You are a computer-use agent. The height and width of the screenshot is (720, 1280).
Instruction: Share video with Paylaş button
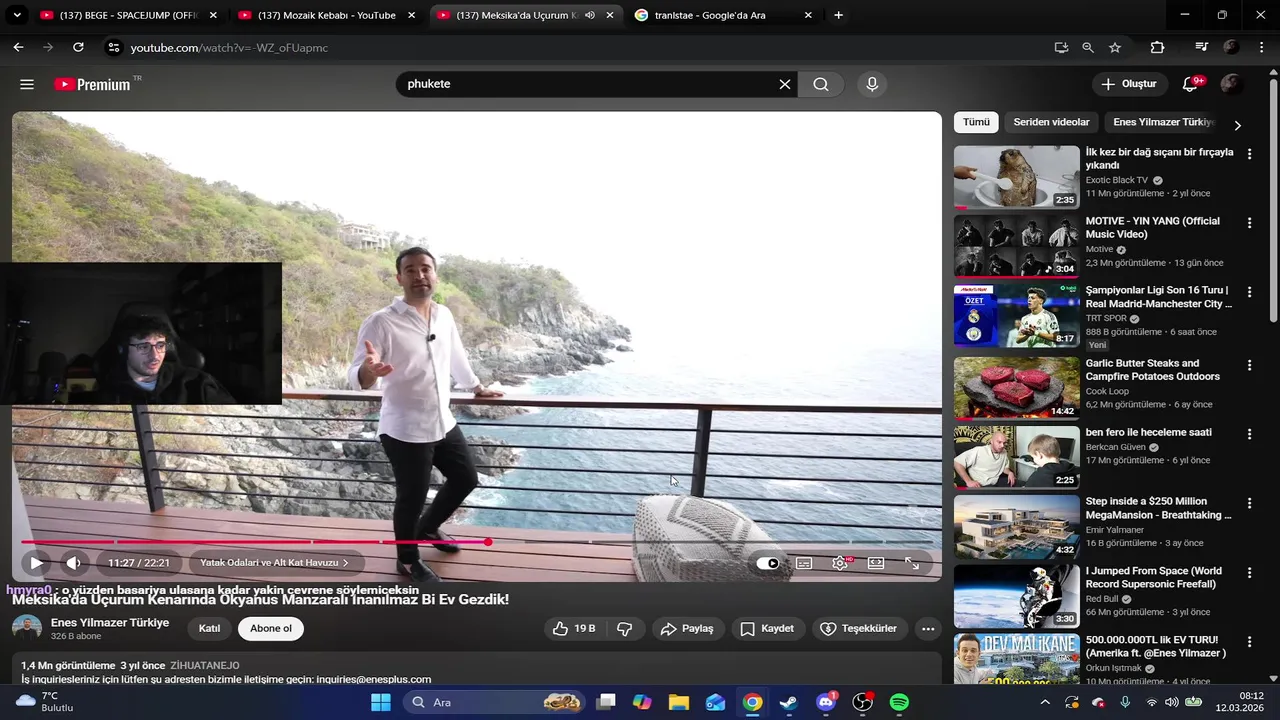(686, 629)
